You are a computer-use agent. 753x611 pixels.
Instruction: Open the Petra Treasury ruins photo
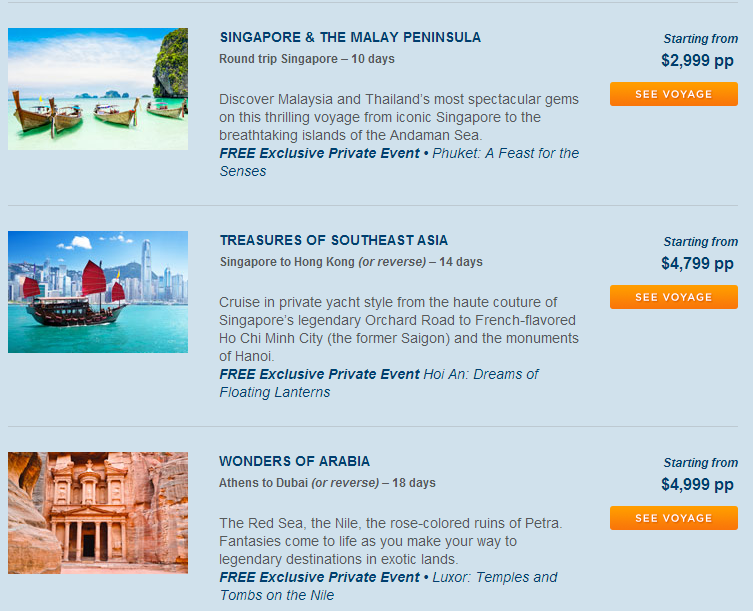click(98, 513)
